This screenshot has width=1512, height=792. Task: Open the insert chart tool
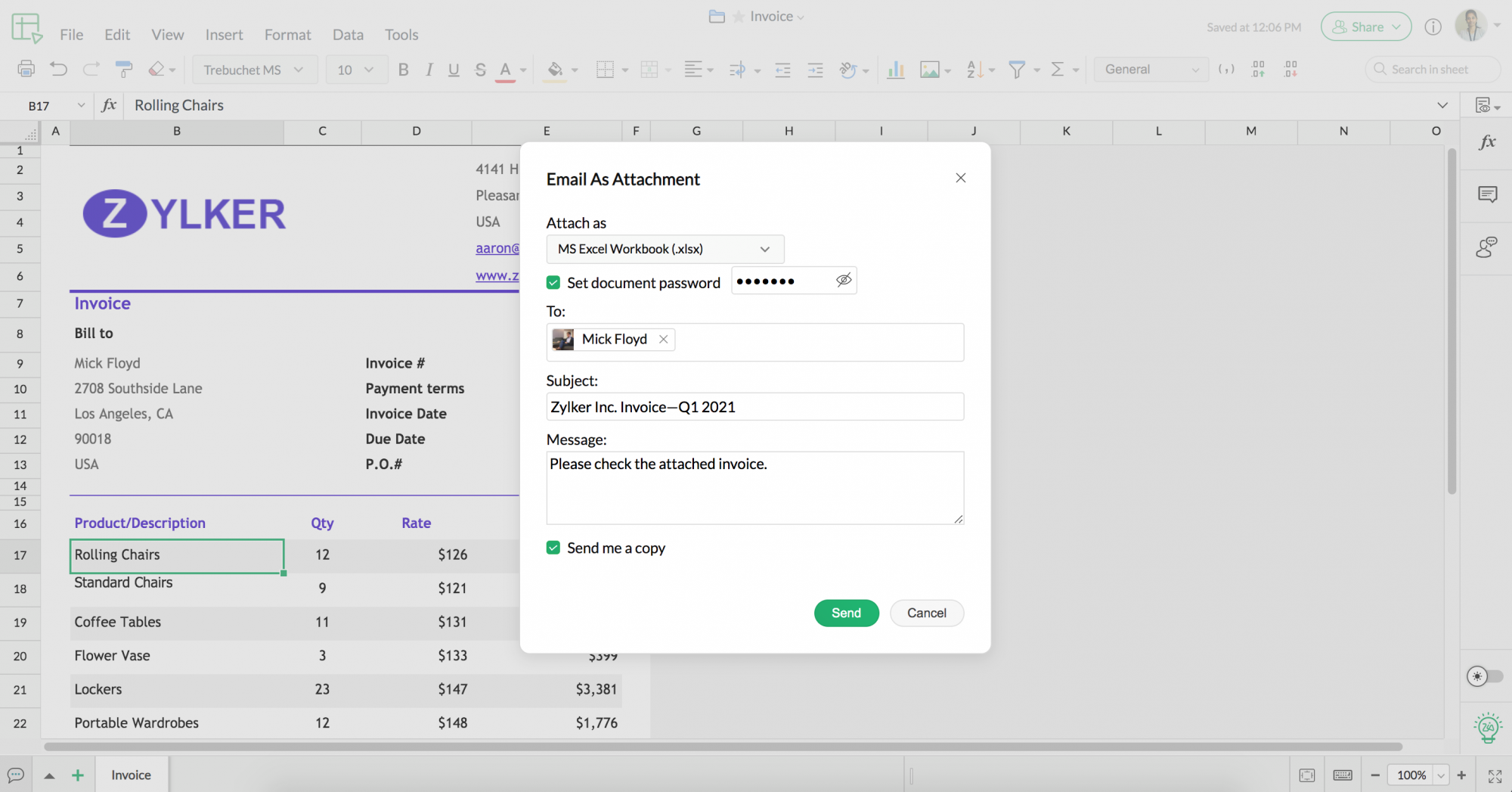click(x=896, y=70)
